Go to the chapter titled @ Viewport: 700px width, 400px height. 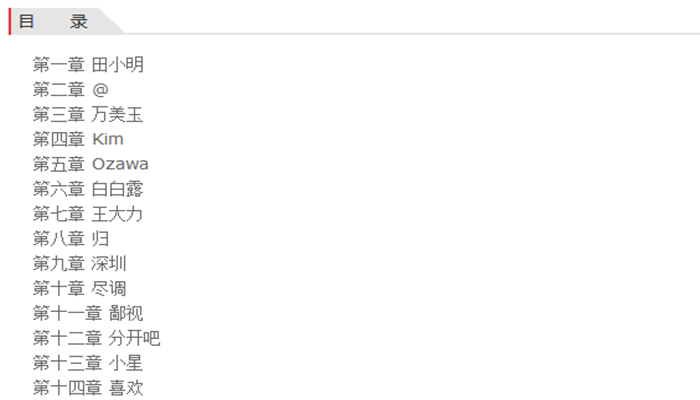tap(100, 90)
